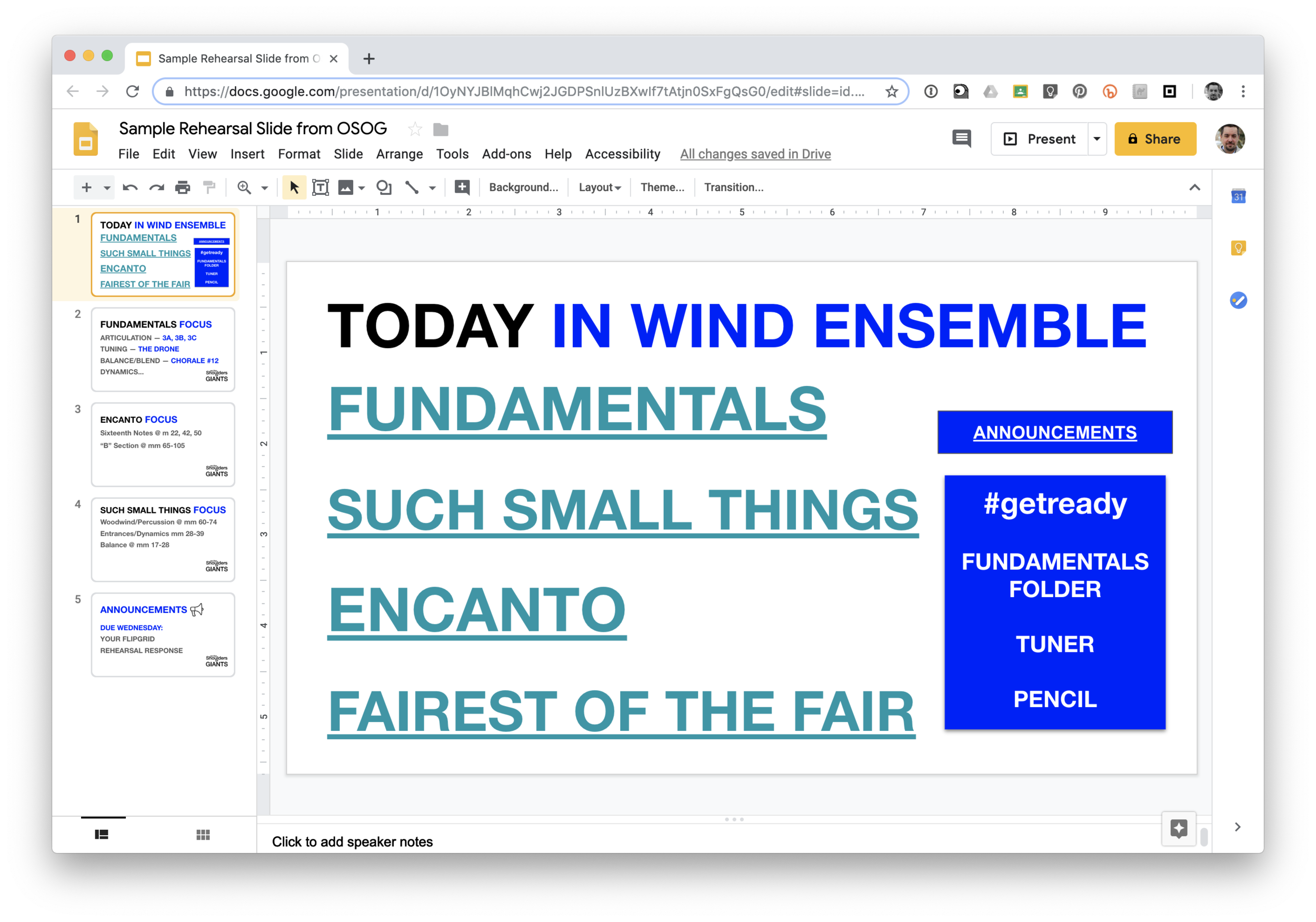The image size is (1316, 922).
Task: Open the Add-ons menu
Action: coord(506,154)
